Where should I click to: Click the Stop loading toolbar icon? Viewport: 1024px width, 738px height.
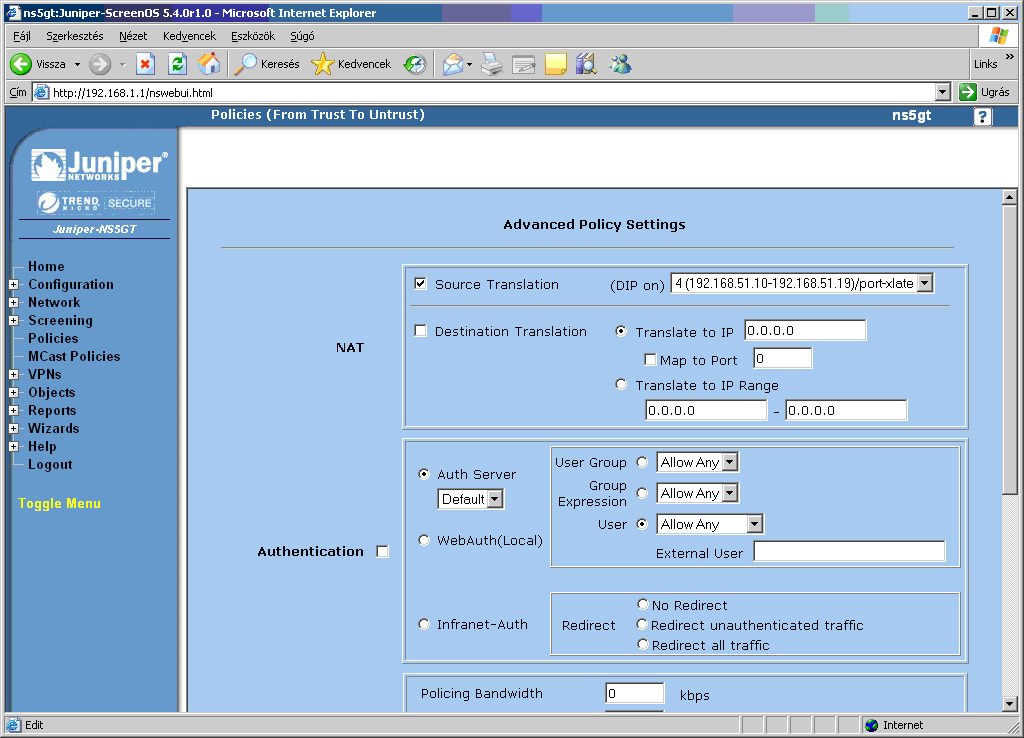(x=145, y=64)
